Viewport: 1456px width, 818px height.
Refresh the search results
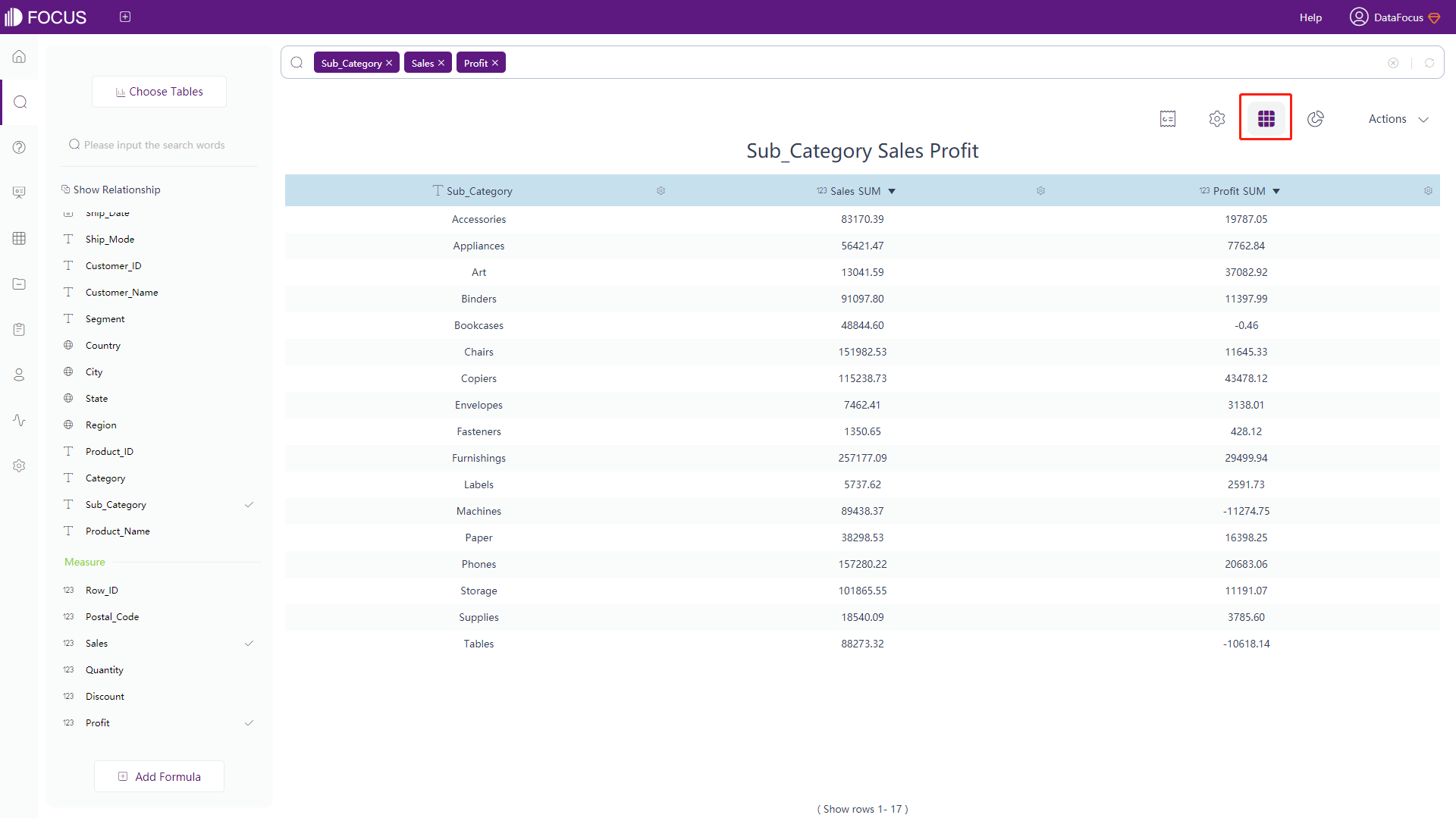(x=1429, y=63)
